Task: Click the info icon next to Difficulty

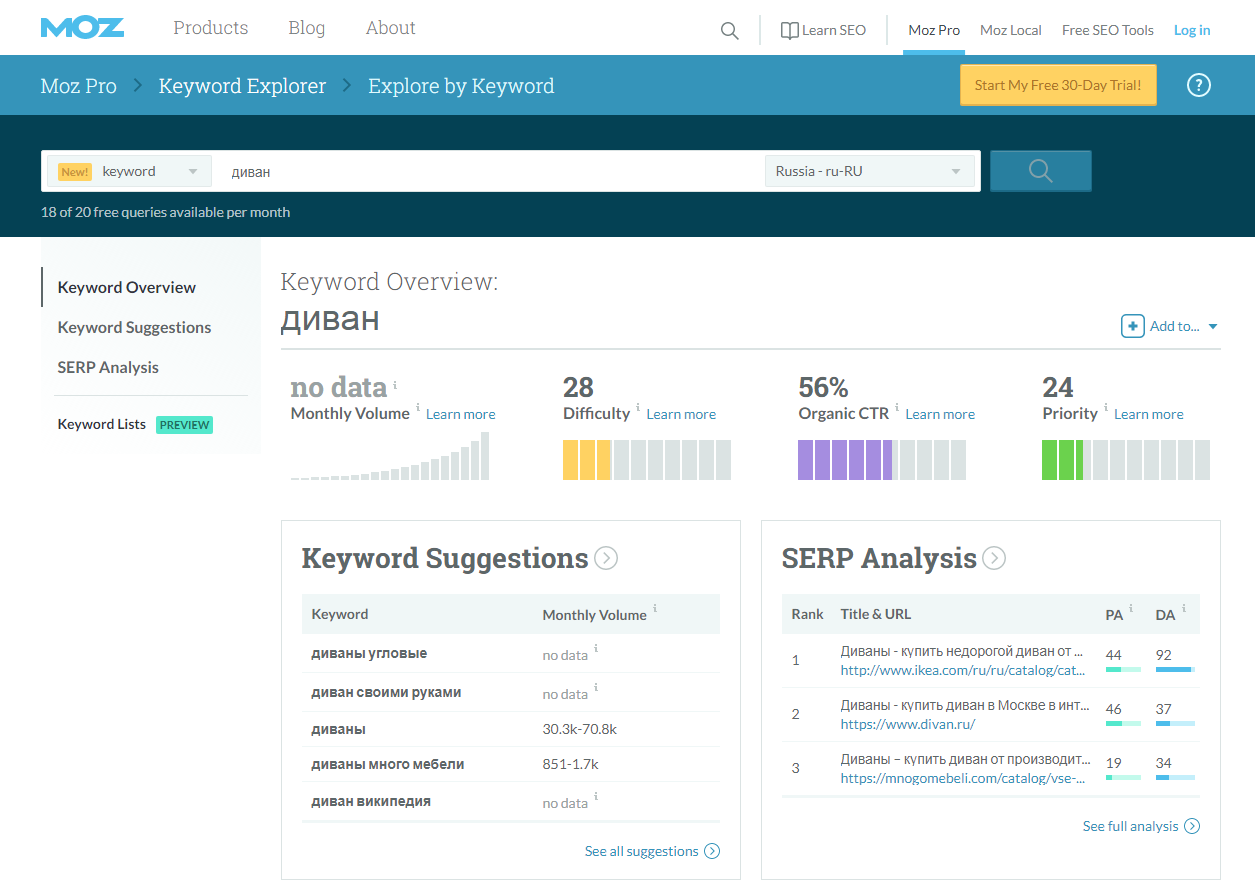Action: point(638,408)
